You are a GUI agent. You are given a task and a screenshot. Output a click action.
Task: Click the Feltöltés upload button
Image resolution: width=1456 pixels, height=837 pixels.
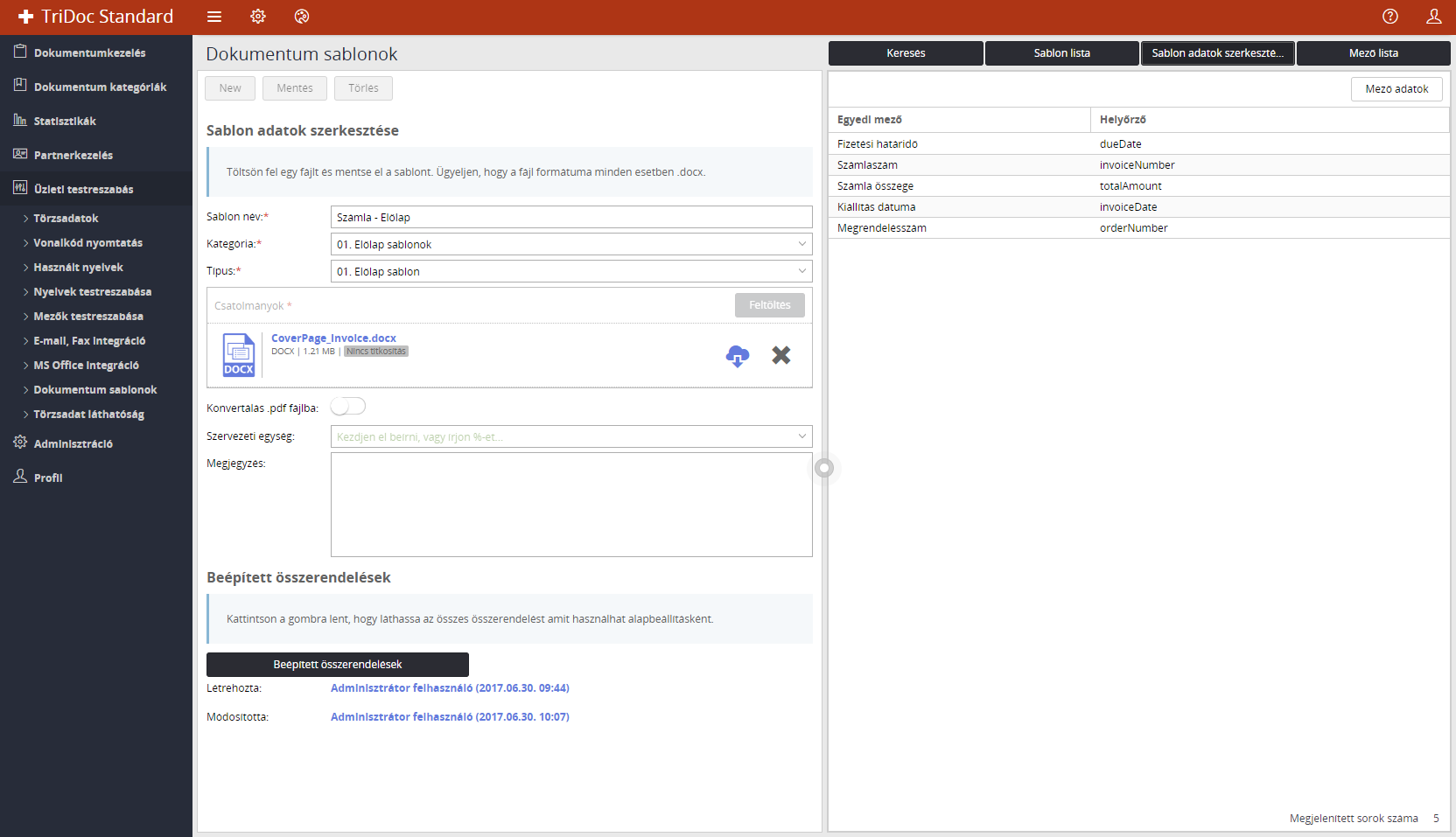770,305
